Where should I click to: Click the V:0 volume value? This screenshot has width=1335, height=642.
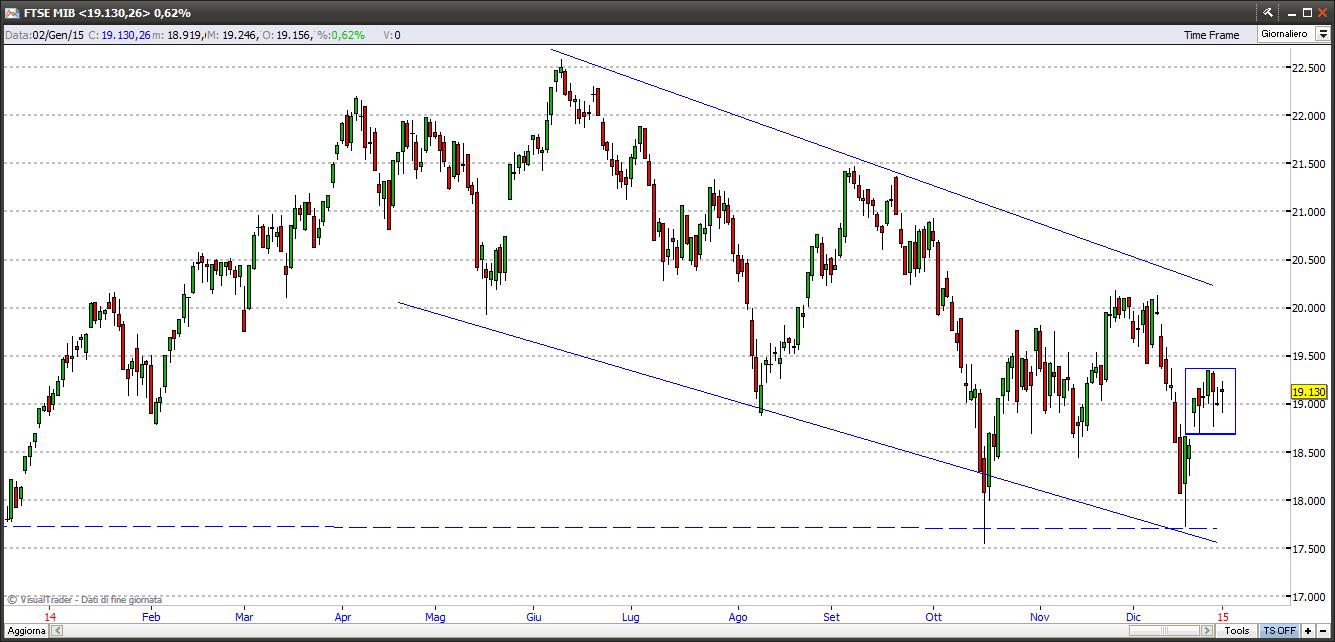(392, 35)
